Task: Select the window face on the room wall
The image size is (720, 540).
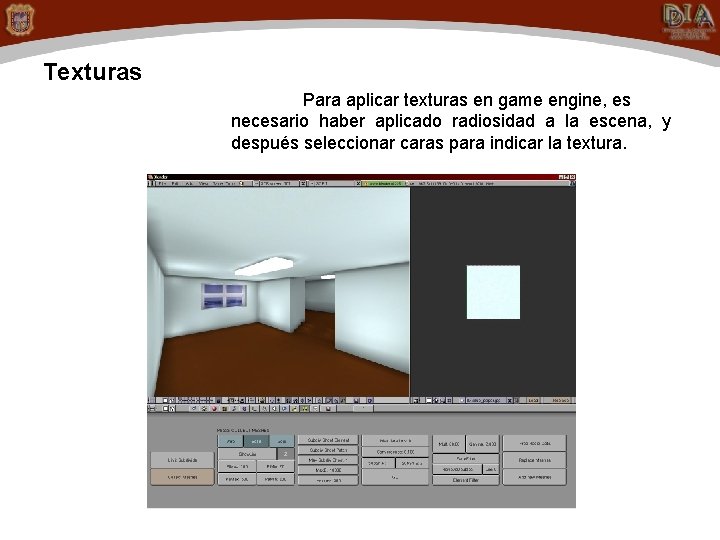Action: (x=224, y=296)
